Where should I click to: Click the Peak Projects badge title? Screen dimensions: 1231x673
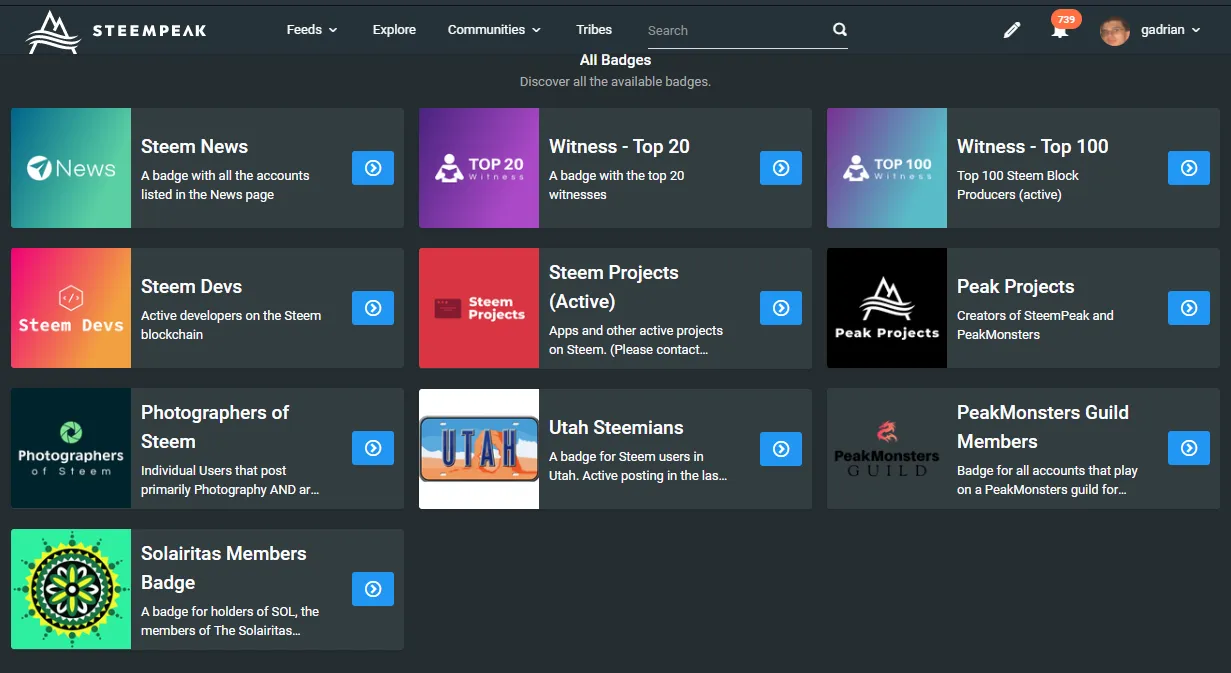point(1015,286)
